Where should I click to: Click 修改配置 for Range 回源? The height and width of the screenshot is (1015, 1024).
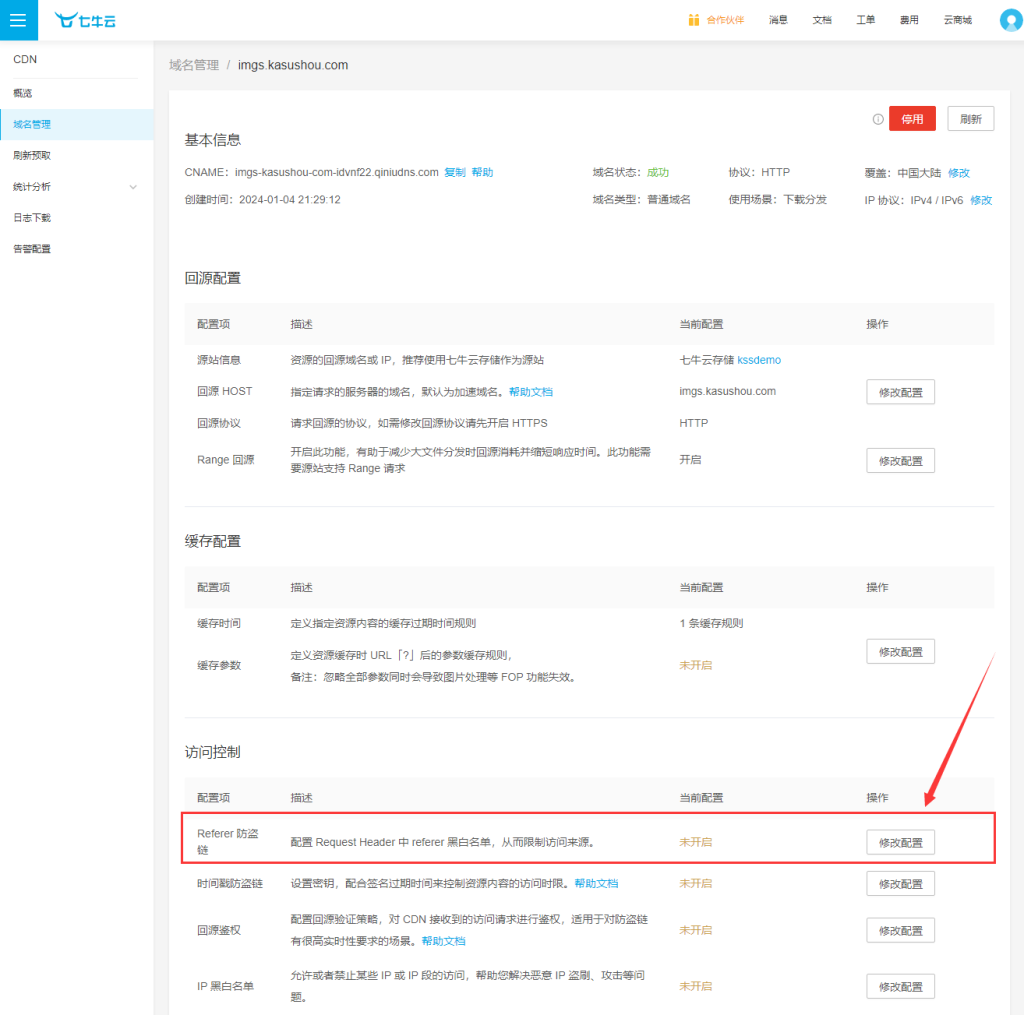tap(901, 460)
